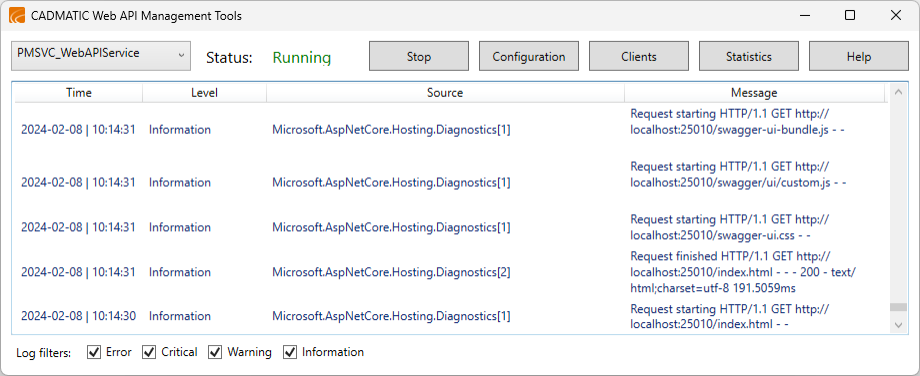This screenshot has height=376, width=920.
Task: Click the Source column header
Action: (x=445, y=93)
